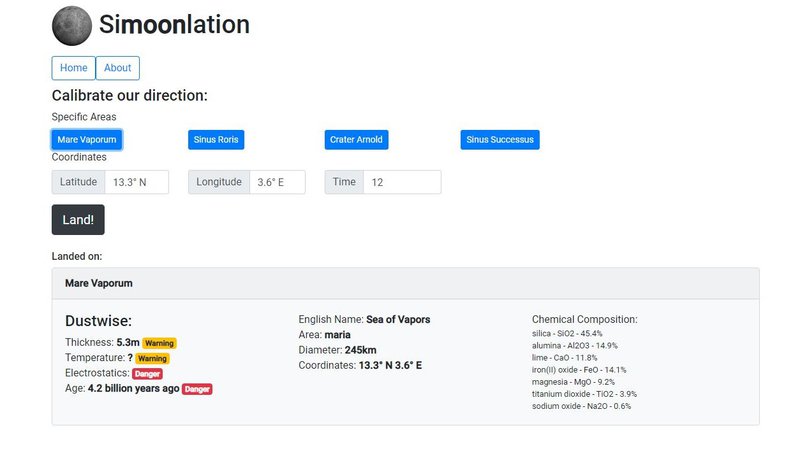800x449 pixels.
Task: Edit the Time value field
Action: (x=402, y=182)
